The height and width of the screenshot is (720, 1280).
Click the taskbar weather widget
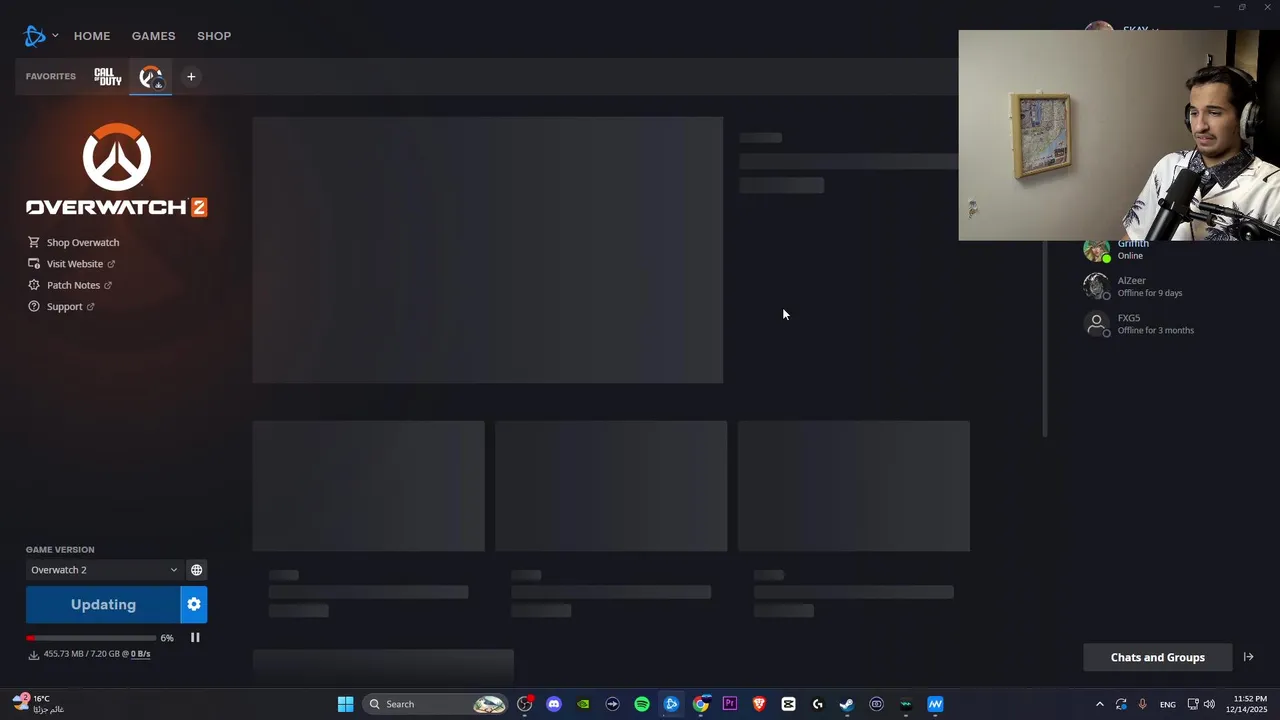click(38, 704)
